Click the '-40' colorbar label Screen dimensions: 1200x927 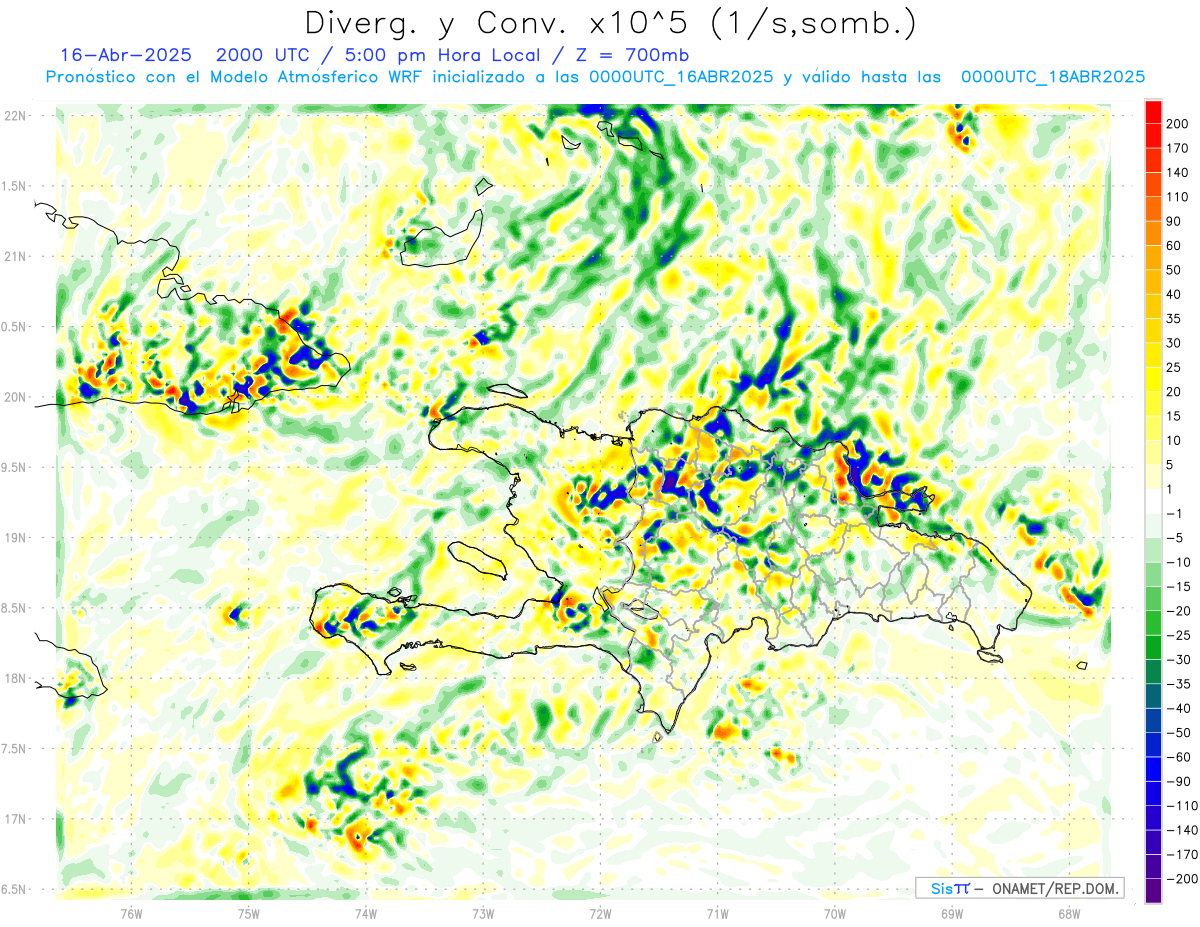pos(1178,709)
